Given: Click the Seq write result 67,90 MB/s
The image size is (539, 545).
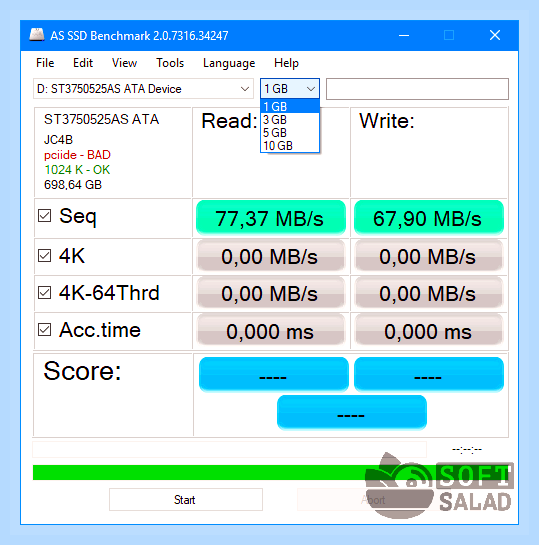Looking at the screenshot, I should pyautogui.click(x=428, y=218).
